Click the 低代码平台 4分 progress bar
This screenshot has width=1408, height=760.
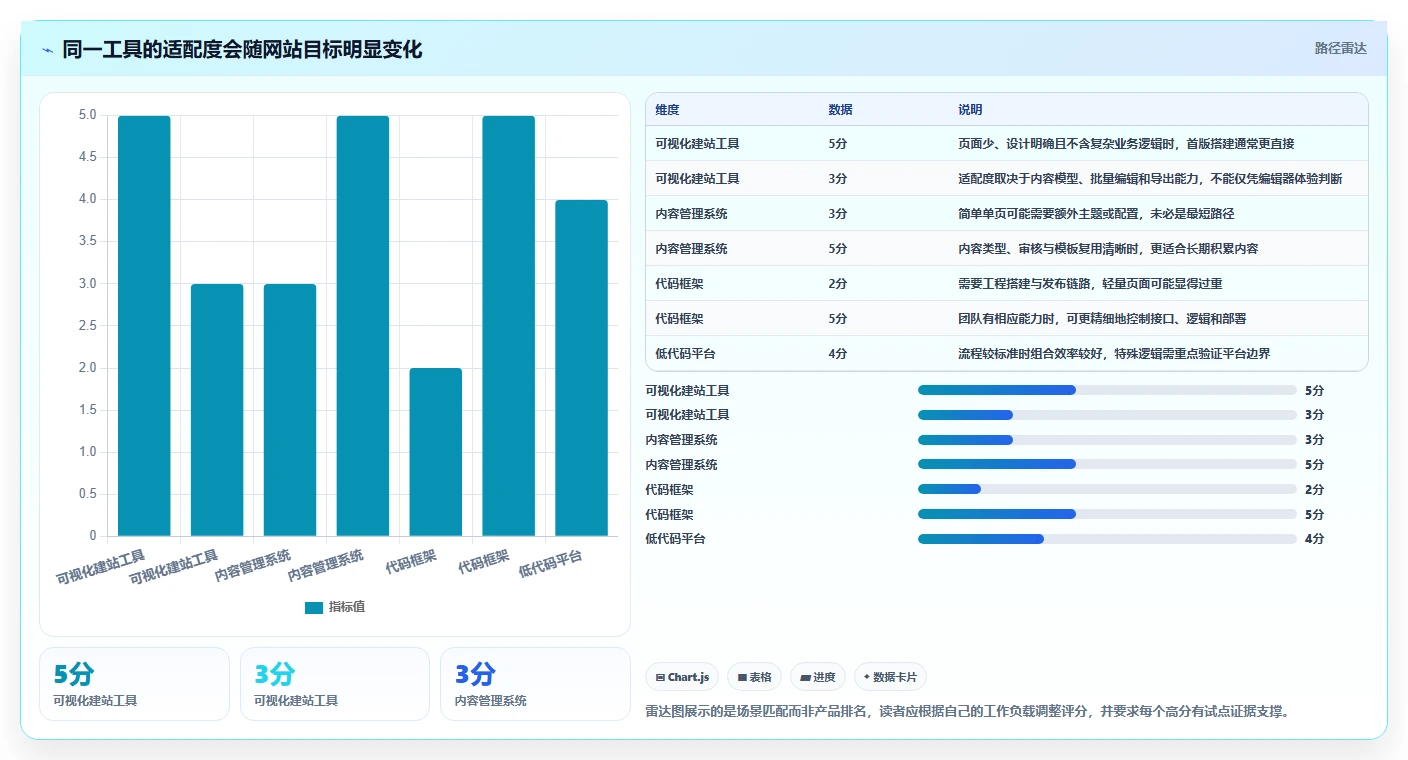tap(1107, 539)
